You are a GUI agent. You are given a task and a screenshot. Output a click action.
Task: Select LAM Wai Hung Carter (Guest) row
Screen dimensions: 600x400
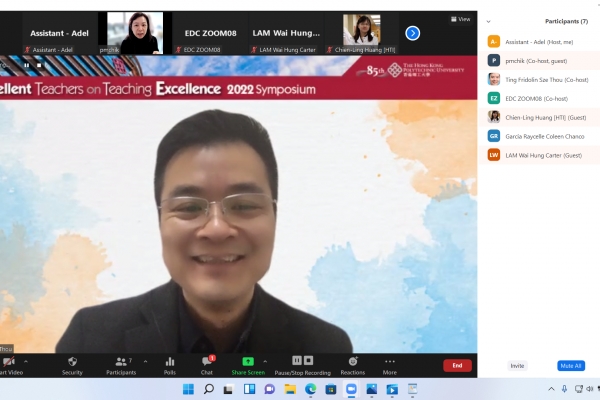(540, 155)
